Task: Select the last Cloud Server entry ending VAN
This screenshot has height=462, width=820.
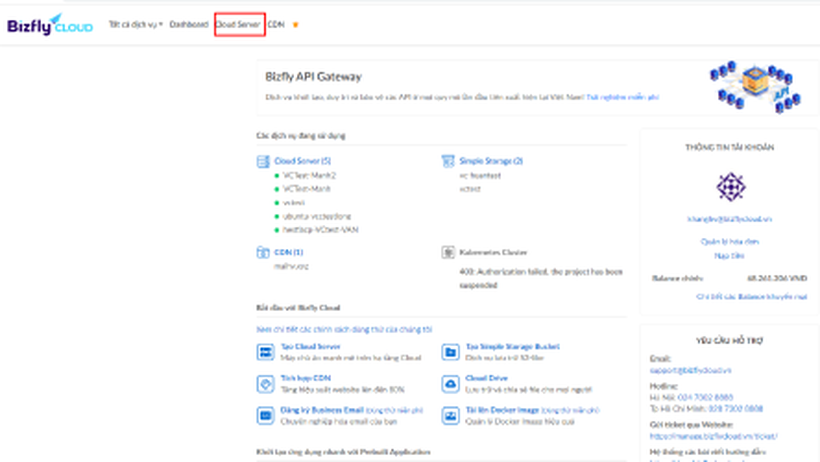Action: pos(321,230)
